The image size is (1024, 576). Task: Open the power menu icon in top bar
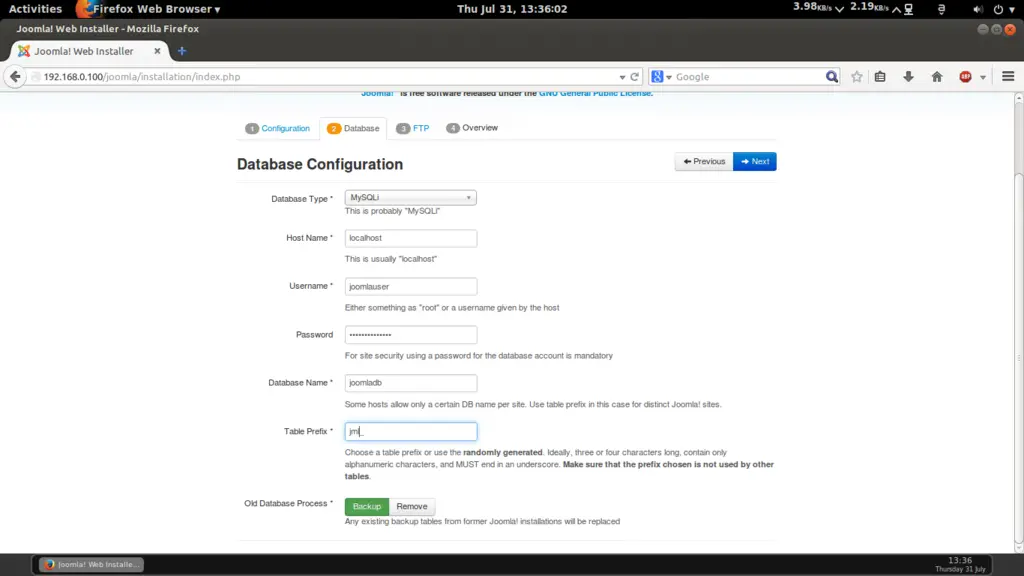(999, 9)
